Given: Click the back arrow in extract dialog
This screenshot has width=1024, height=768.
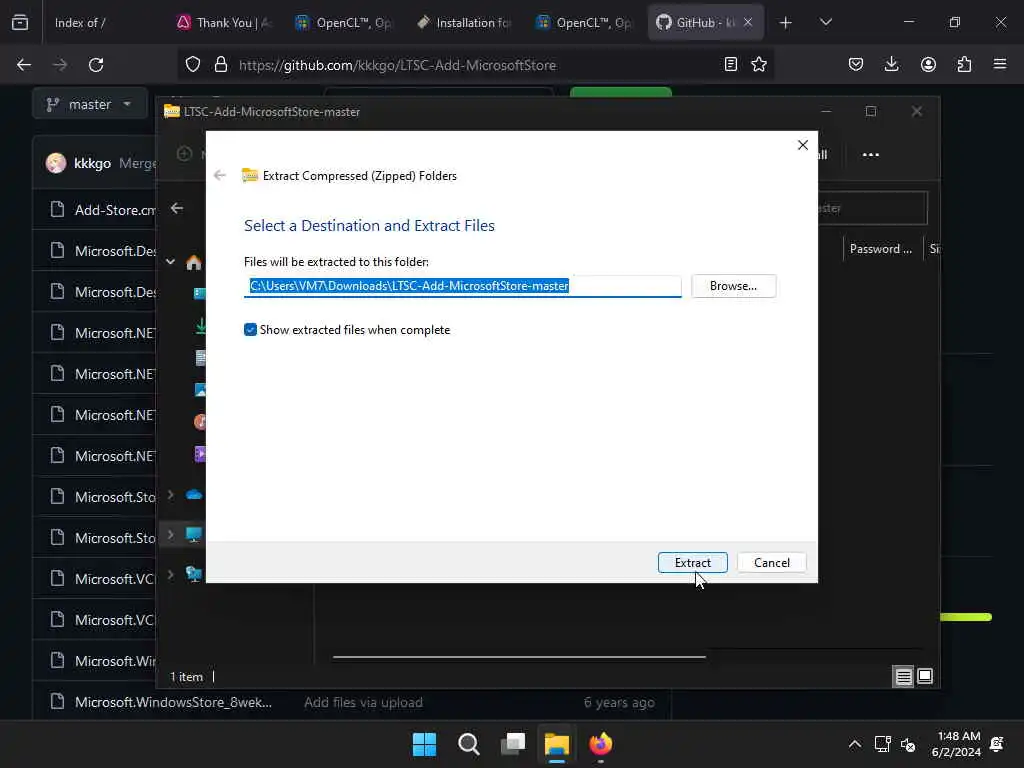Looking at the screenshot, I should tap(220, 175).
